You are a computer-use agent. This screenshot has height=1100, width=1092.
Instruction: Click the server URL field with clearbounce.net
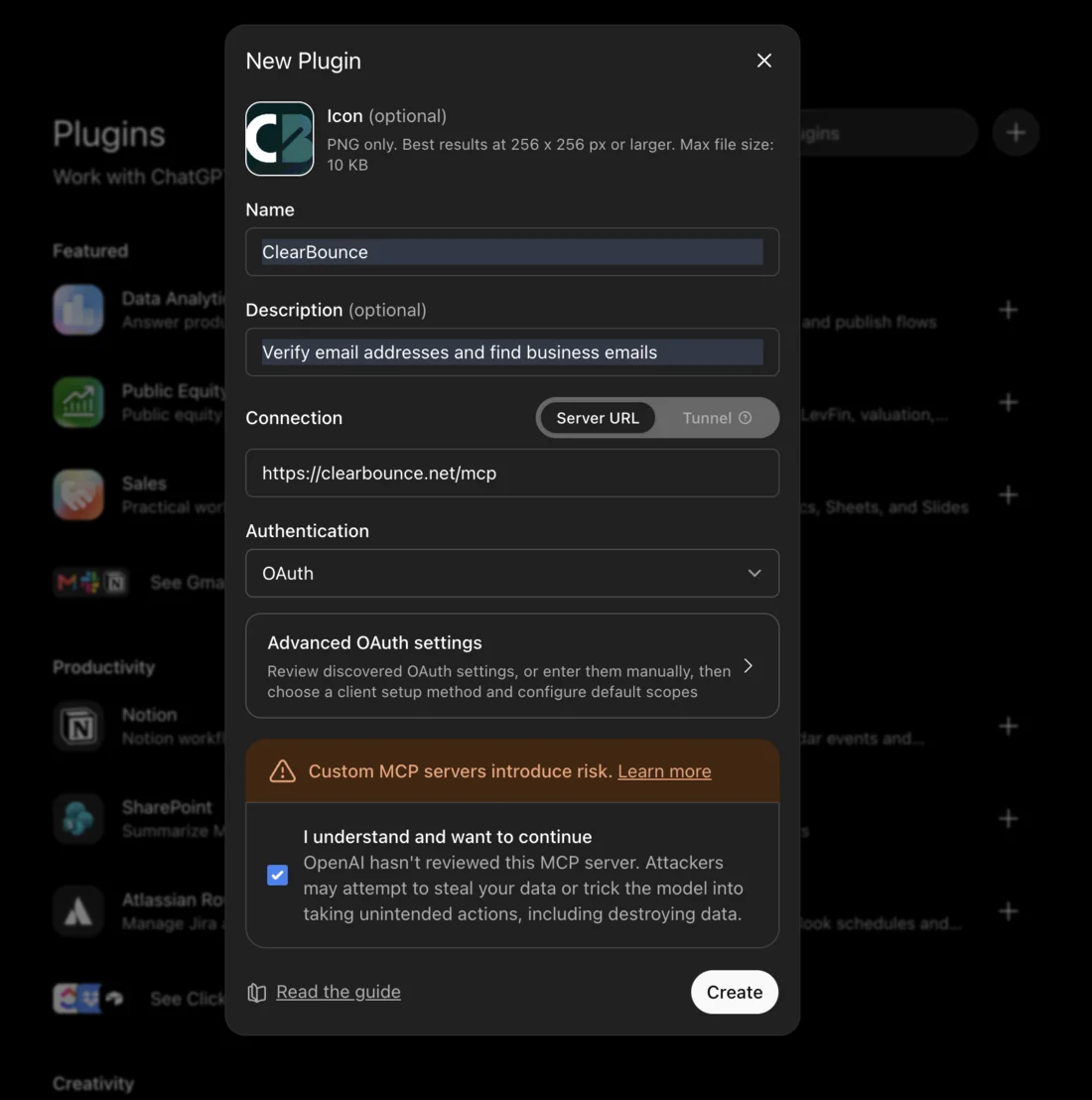click(x=512, y=474)
